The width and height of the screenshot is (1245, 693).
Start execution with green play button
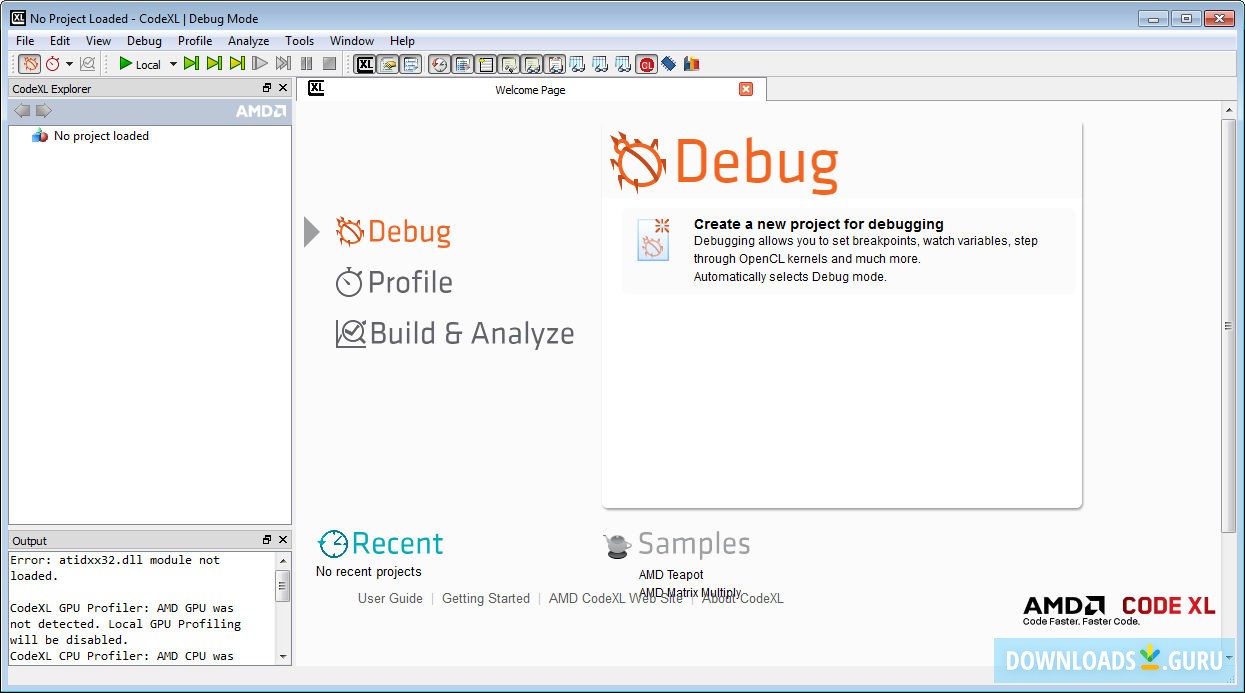[126, 64]
